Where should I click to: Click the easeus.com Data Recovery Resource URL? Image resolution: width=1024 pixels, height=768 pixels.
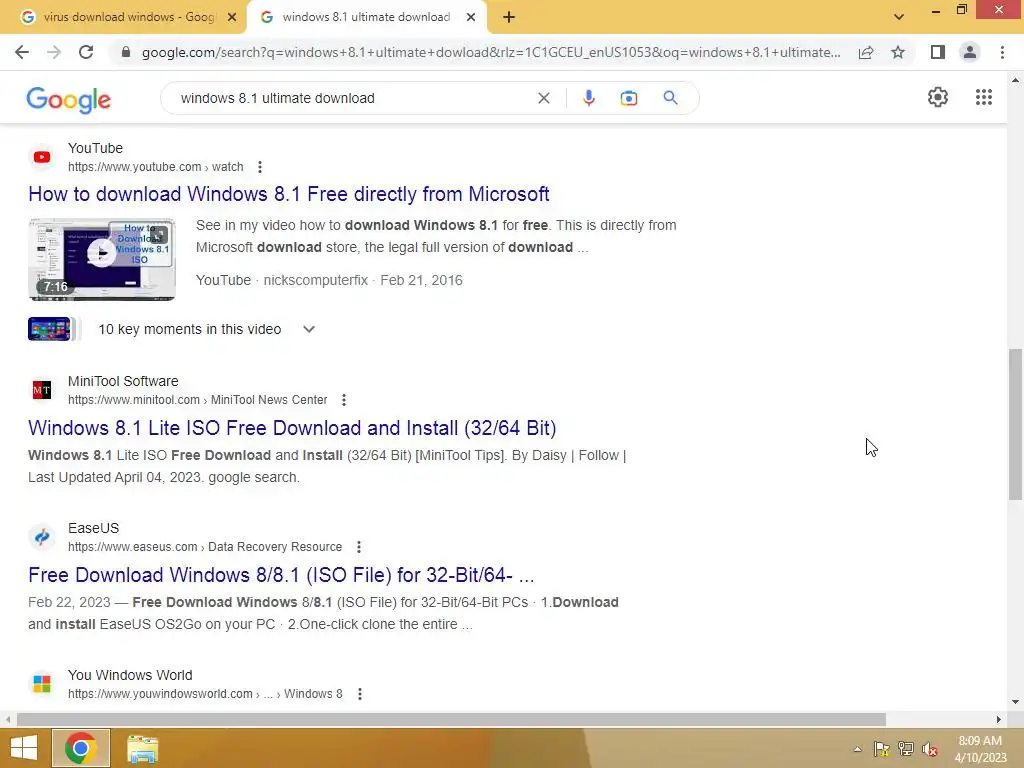[205, 547]
